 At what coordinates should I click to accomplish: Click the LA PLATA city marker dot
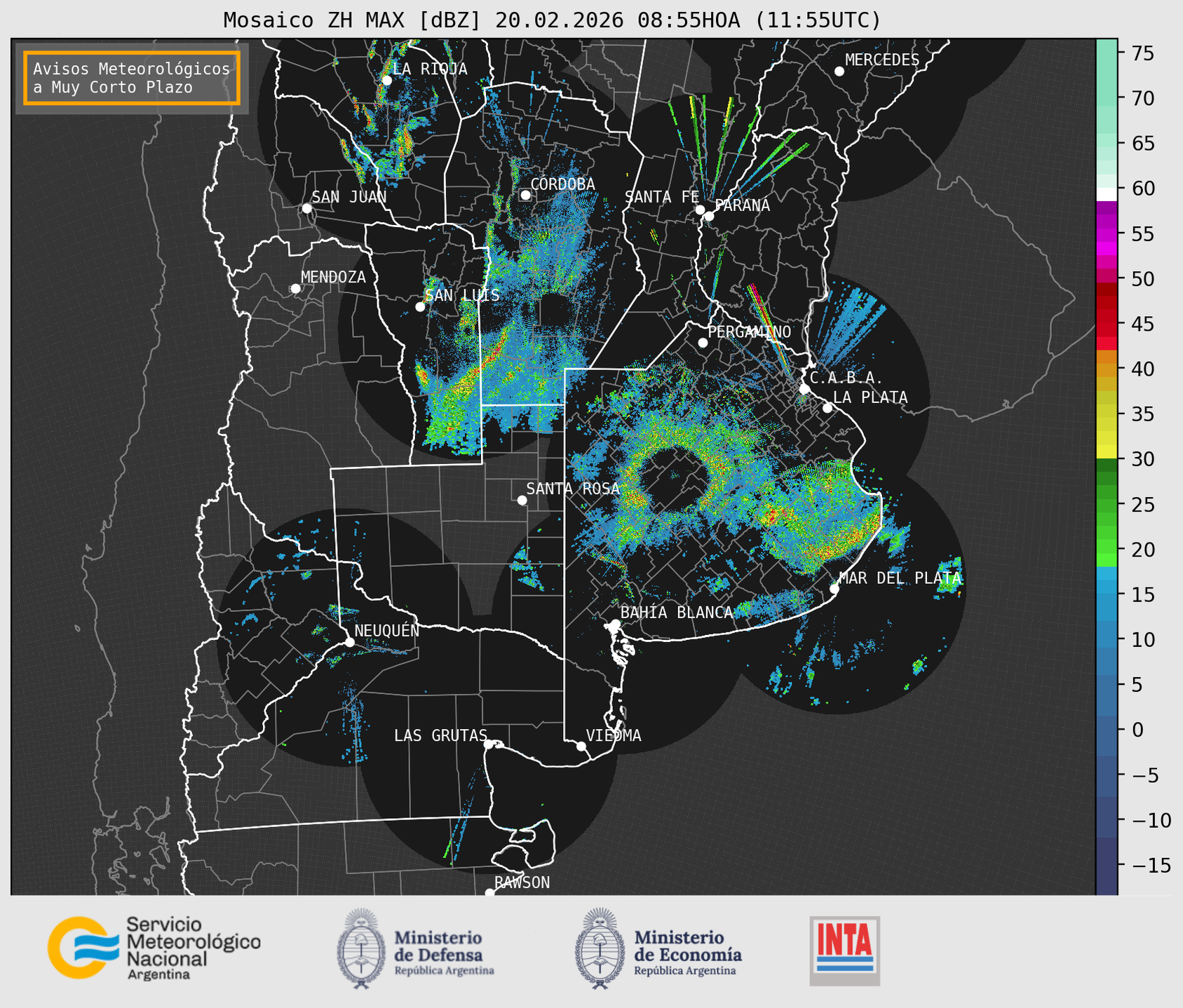coord(827,408)
